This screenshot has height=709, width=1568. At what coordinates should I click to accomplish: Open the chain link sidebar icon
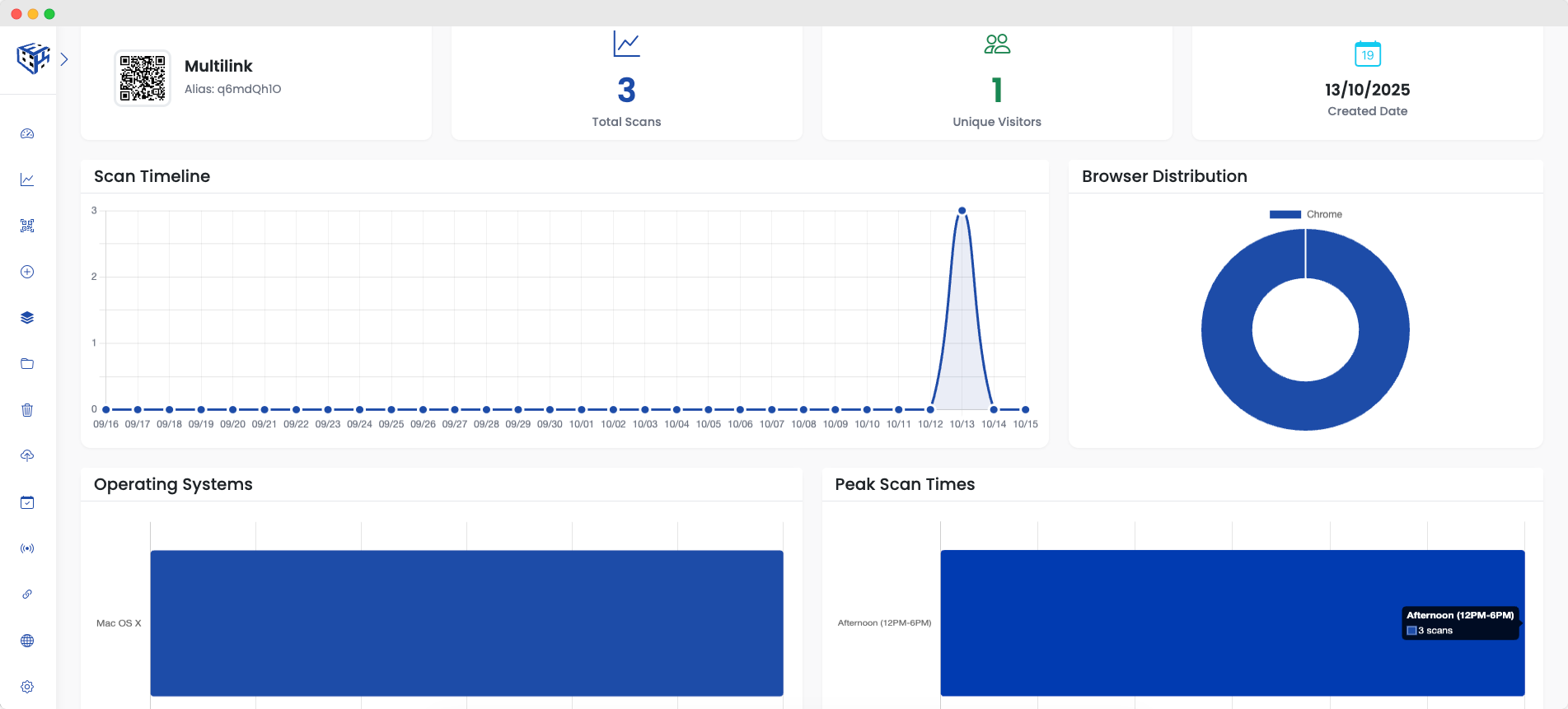point(27,595)
